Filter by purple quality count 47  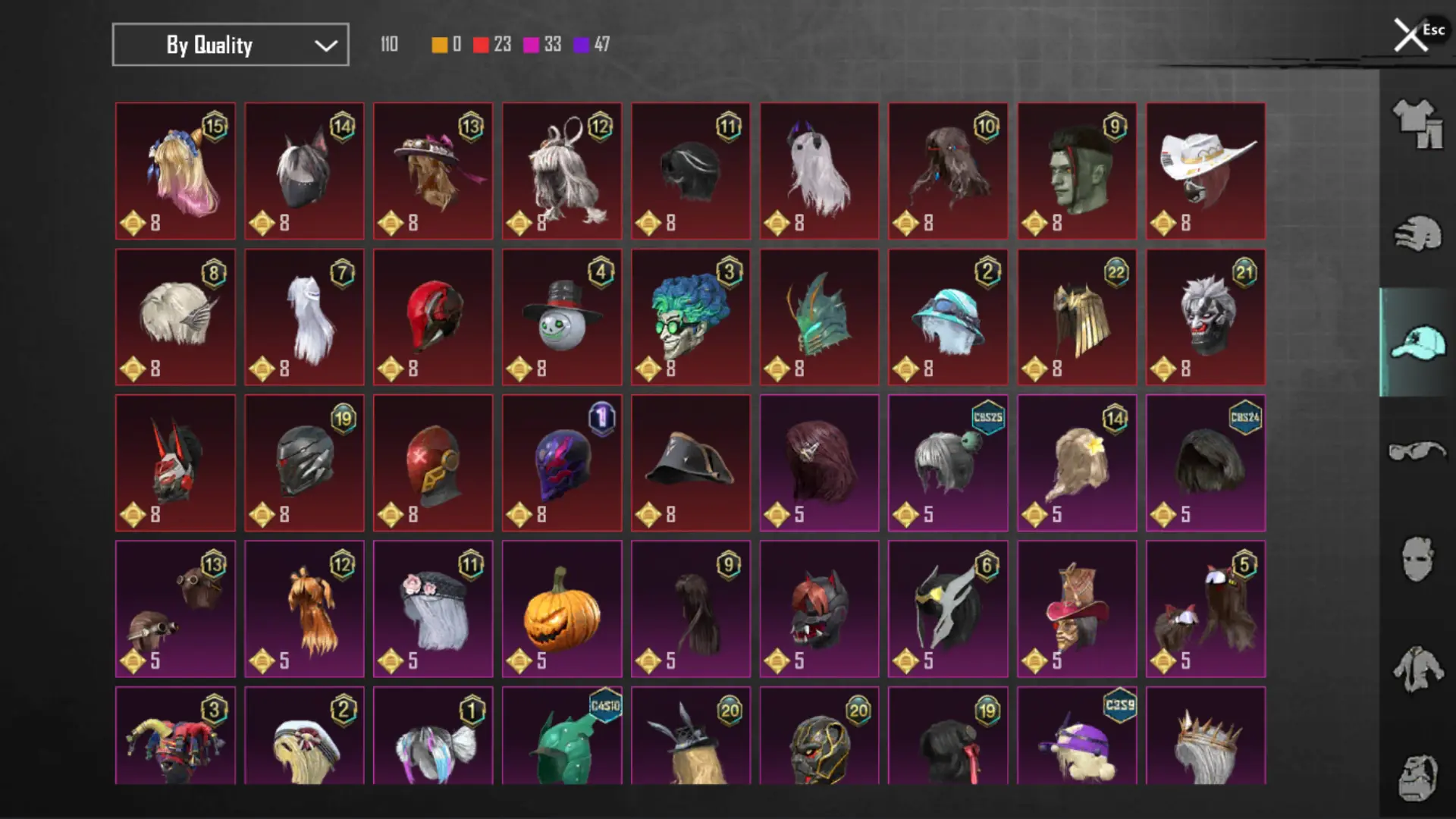pos(592,45)
